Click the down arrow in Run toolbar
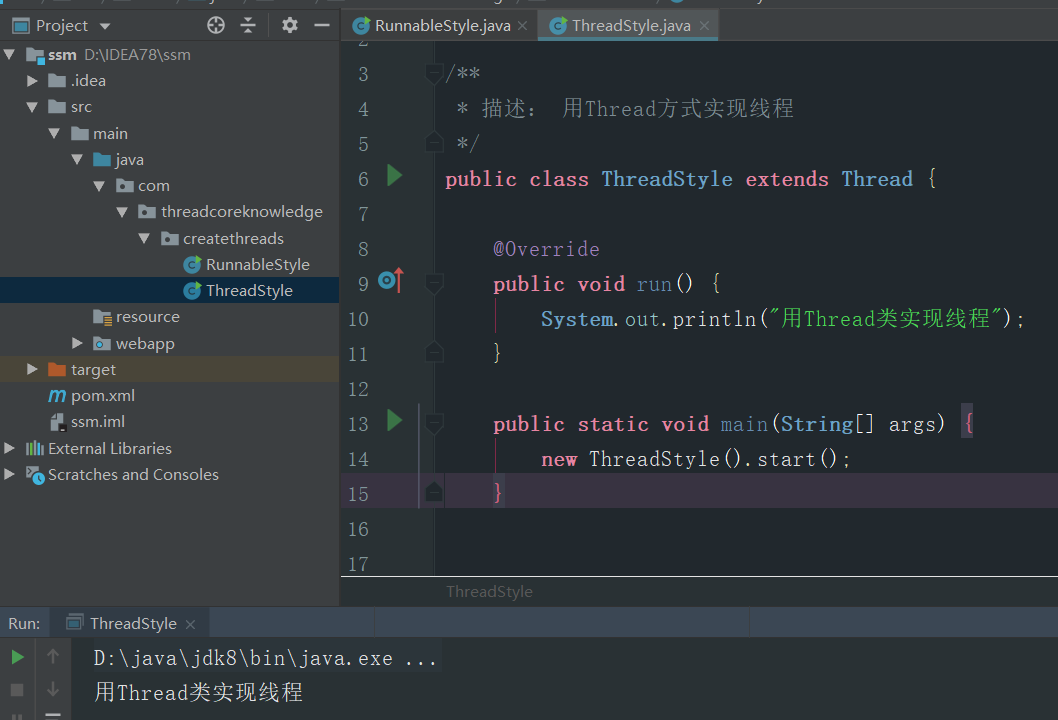The height and width of the screenshot is (720, 1058). [53, 690]
